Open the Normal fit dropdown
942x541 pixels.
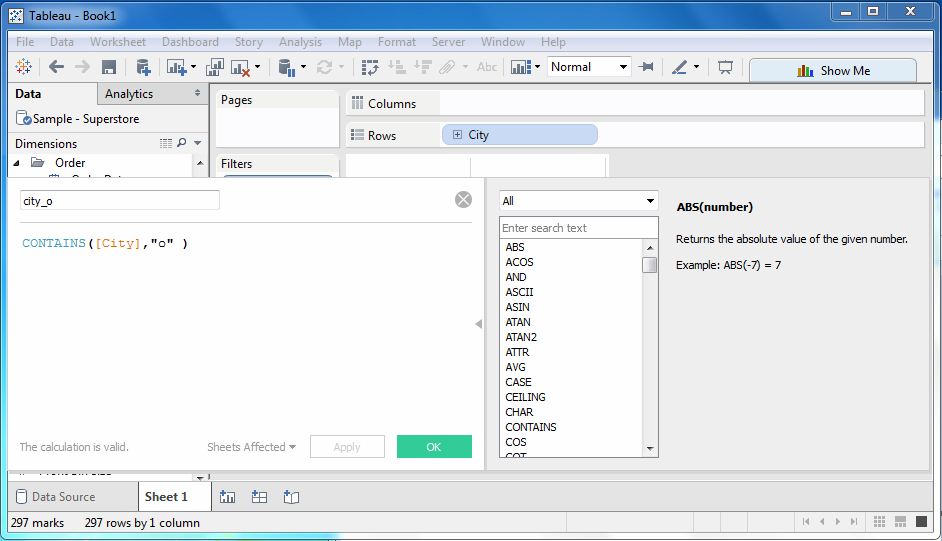tap(589, 67)
